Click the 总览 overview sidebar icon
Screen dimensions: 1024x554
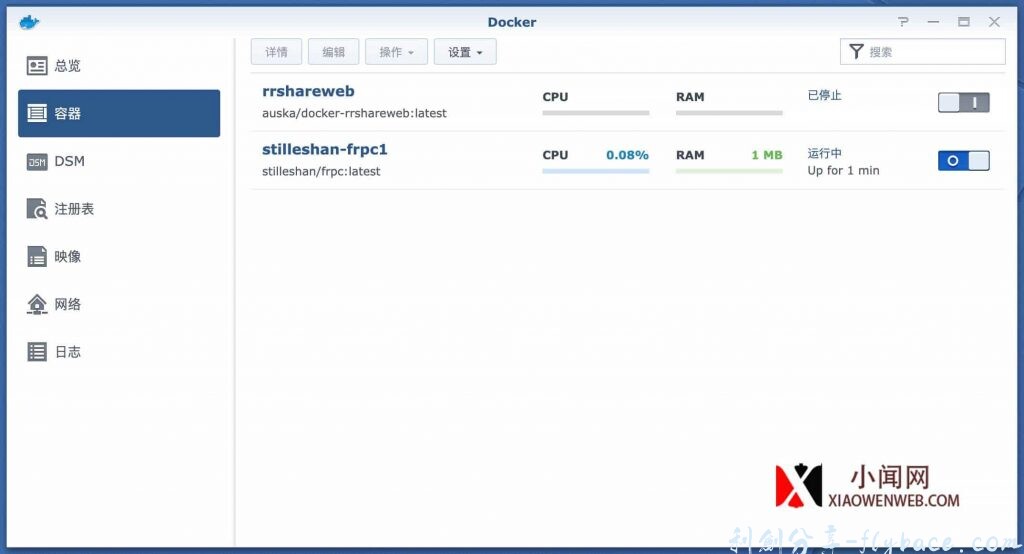tap(37, 66)
